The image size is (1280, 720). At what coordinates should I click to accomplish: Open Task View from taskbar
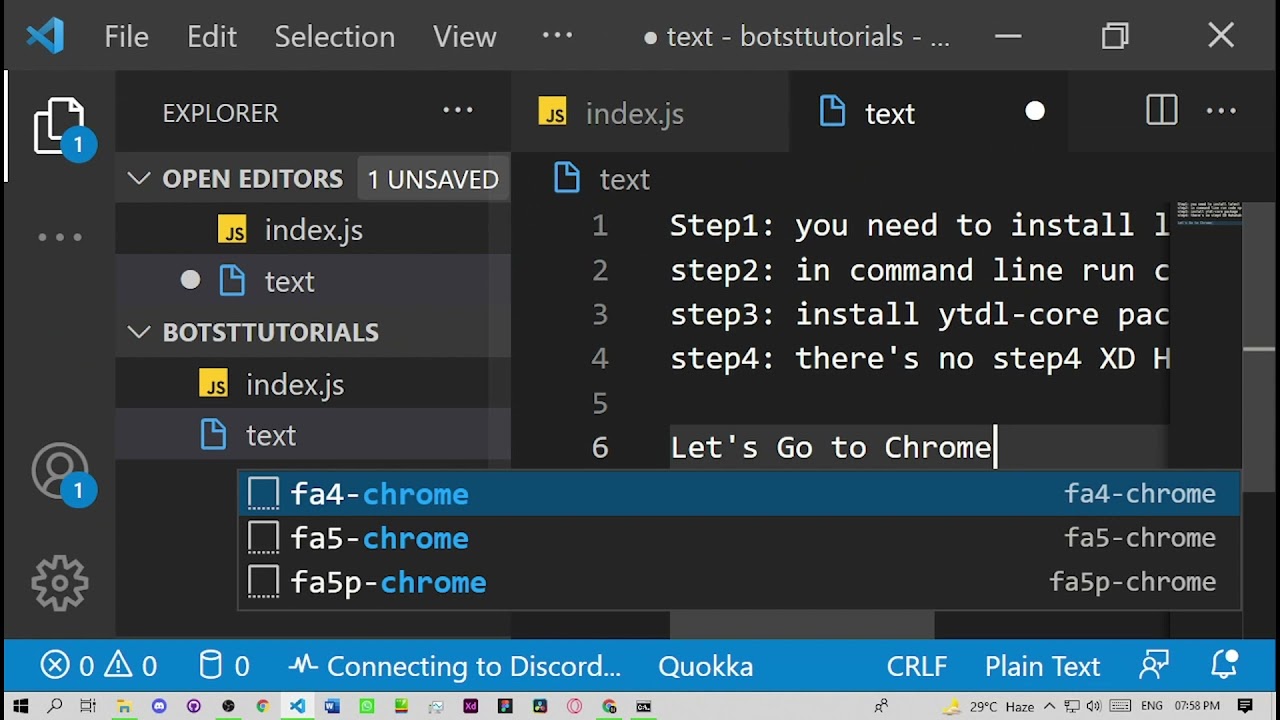pos(88,706)
